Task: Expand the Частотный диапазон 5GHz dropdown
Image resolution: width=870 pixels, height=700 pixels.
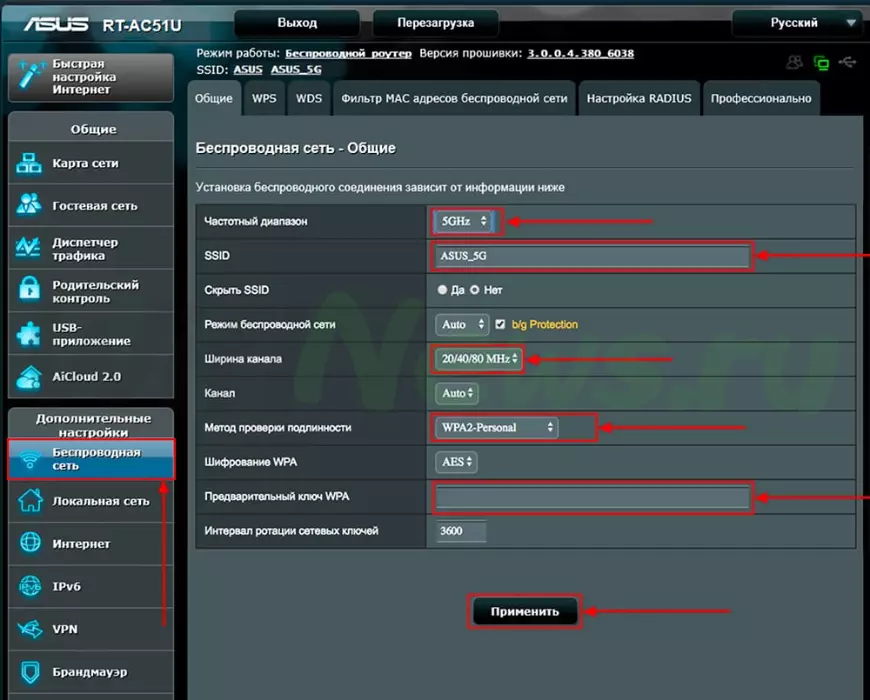Action: tap(464, 221)
